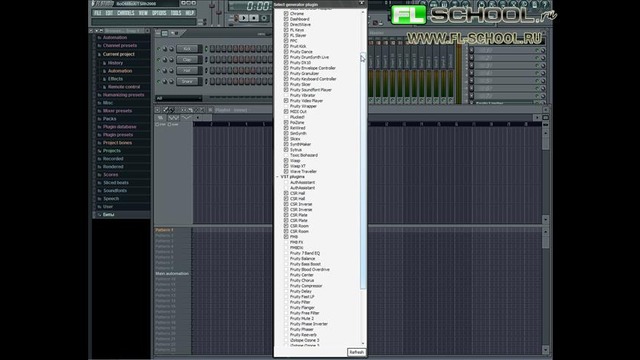Click the main volume slider
640x360 pixels.
(x=212, y=7)
